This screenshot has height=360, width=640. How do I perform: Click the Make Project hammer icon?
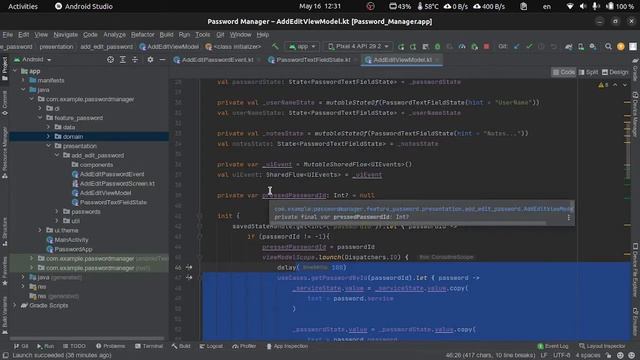[x=276, y=47]
